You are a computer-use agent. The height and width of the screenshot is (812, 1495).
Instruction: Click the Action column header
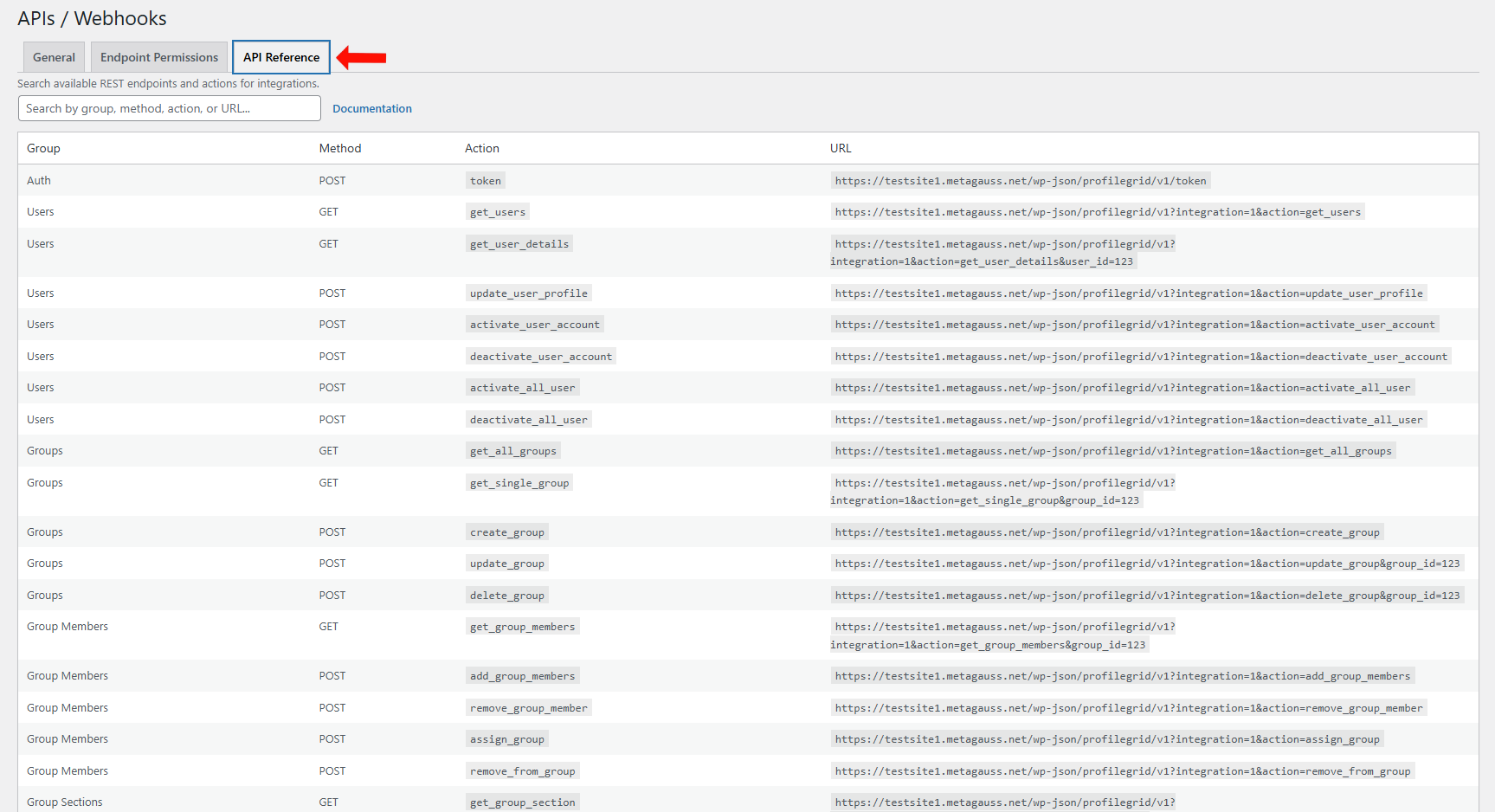click(x=481, y=148)
